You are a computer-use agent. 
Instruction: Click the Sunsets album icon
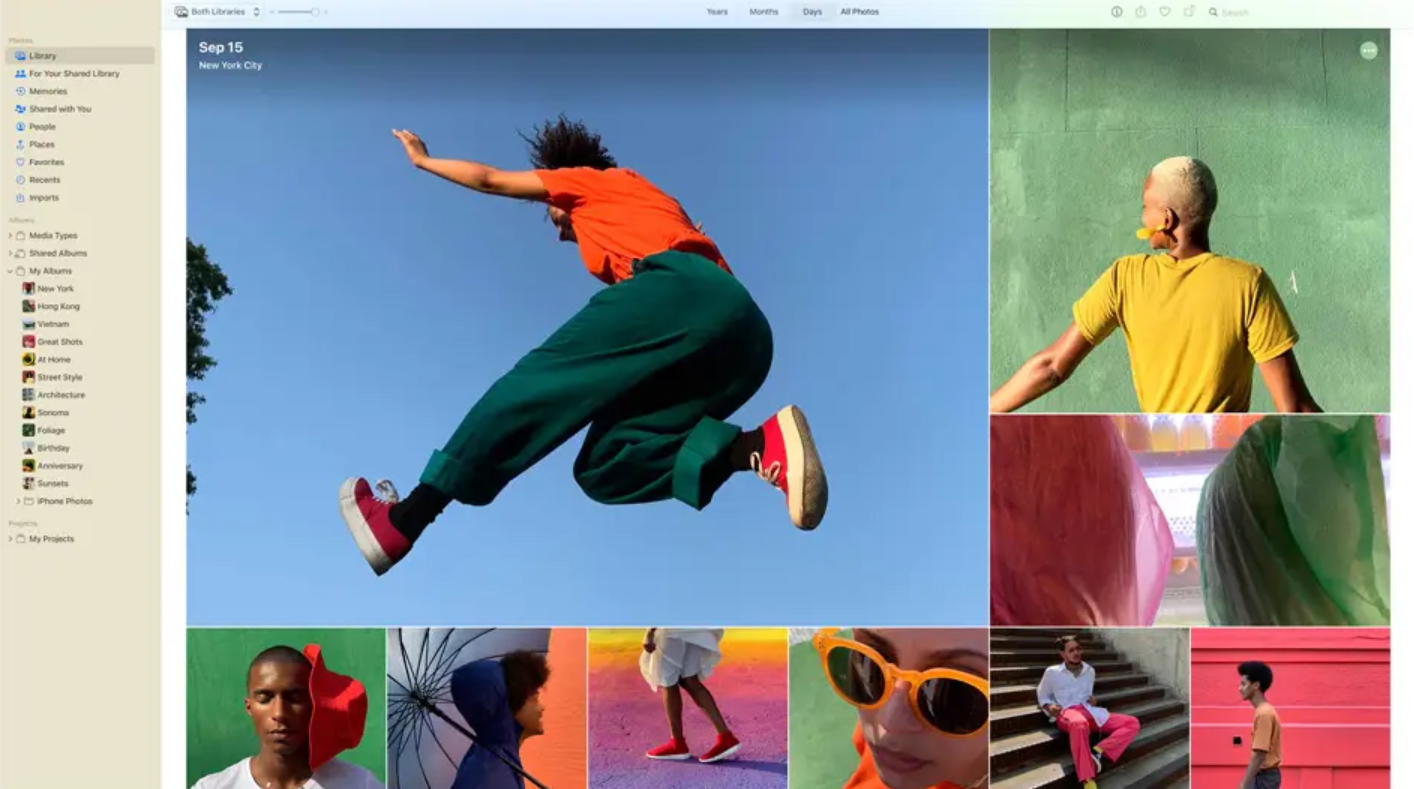click(29, 483)
